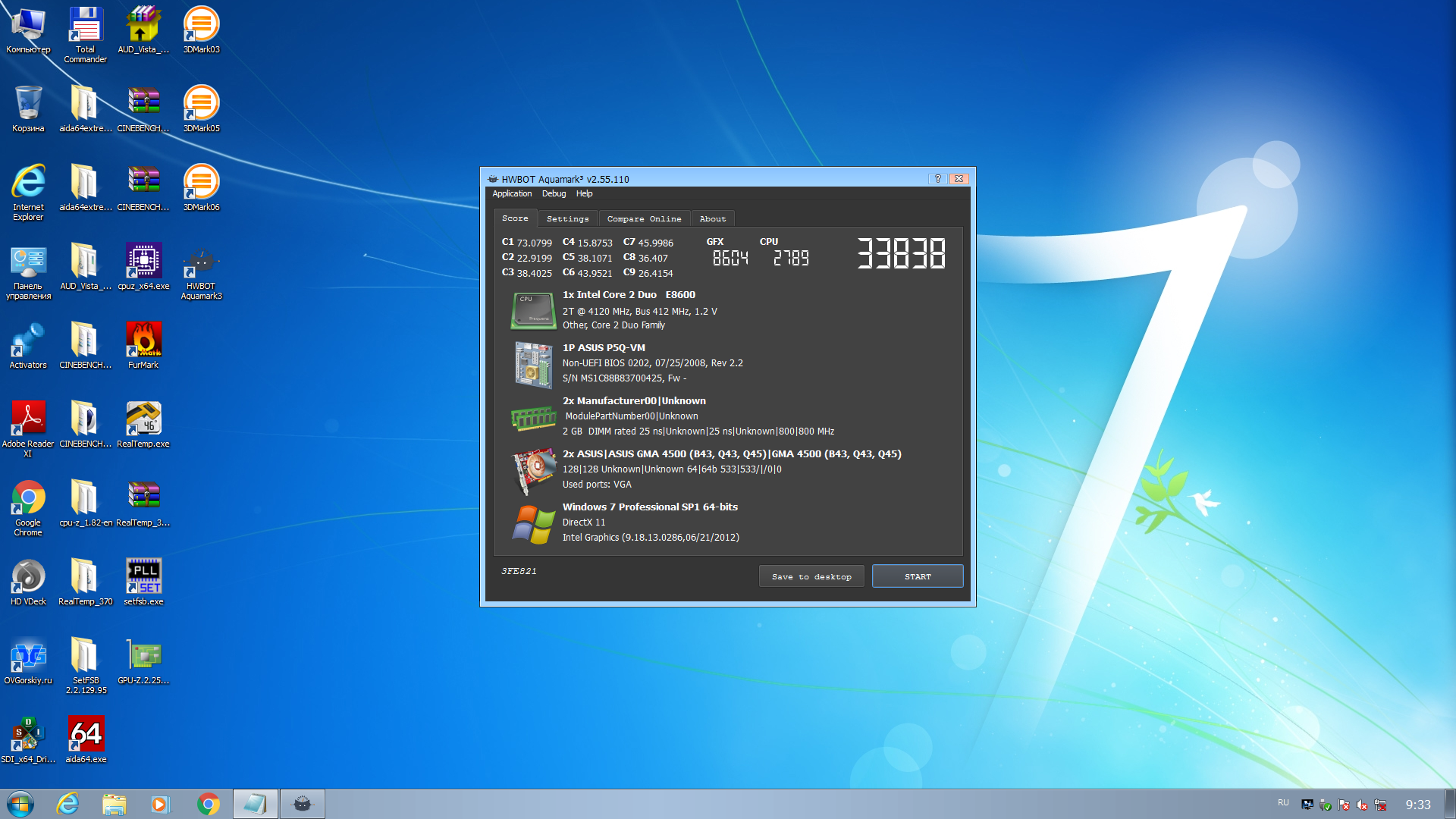Click the green RAM module icon
The width and height of the screenshot is (1456, 819).
click(x=533, y=418)
